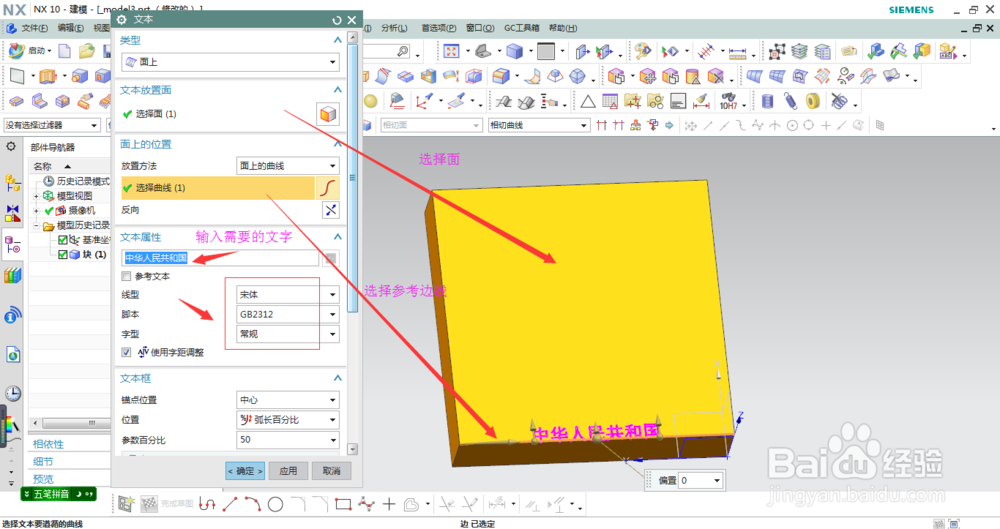
Task: Open the 类型 dropdown showing 面上
Action: [230, 62]
